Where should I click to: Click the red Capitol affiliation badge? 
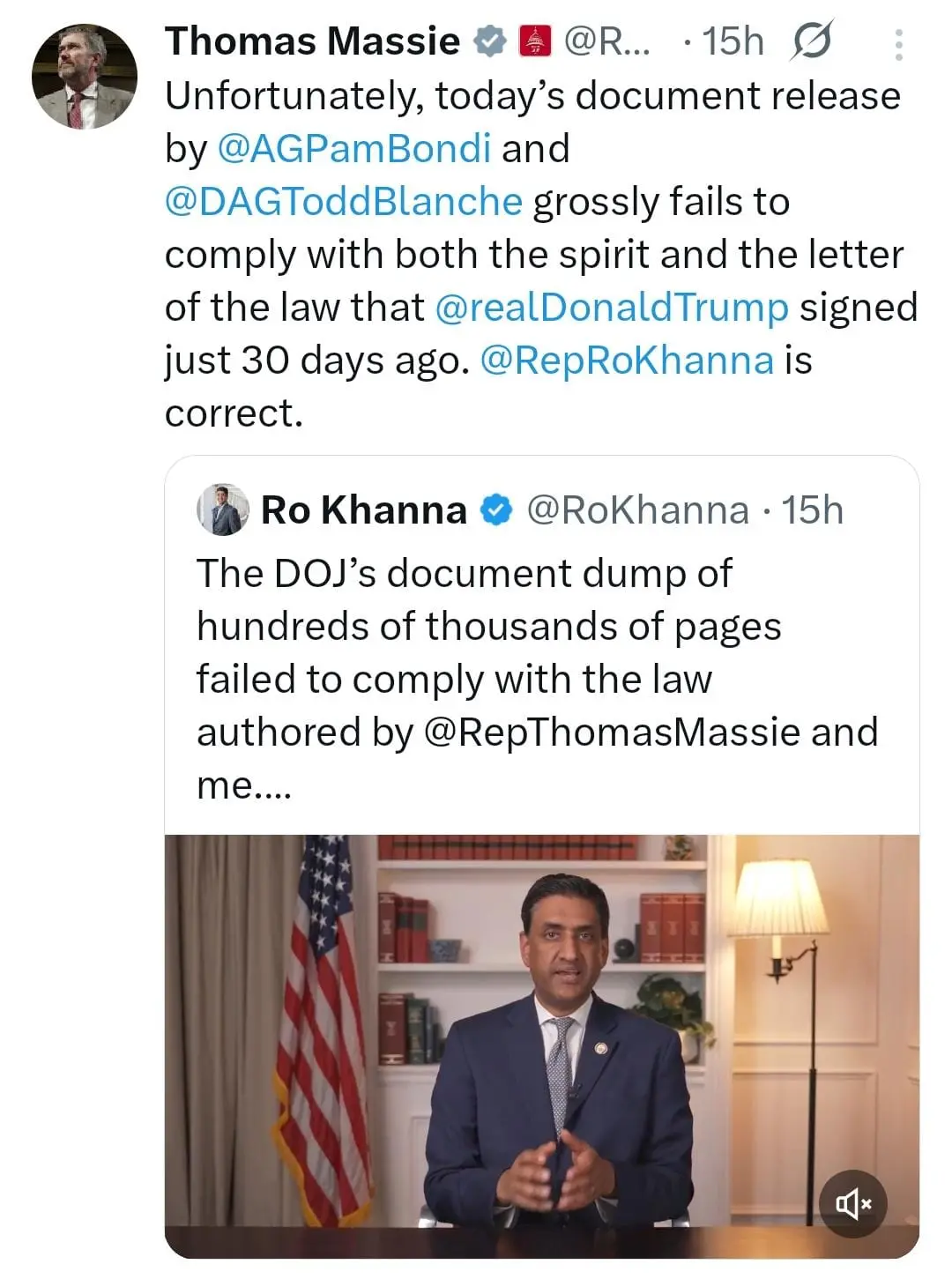(x=535, y=41)
